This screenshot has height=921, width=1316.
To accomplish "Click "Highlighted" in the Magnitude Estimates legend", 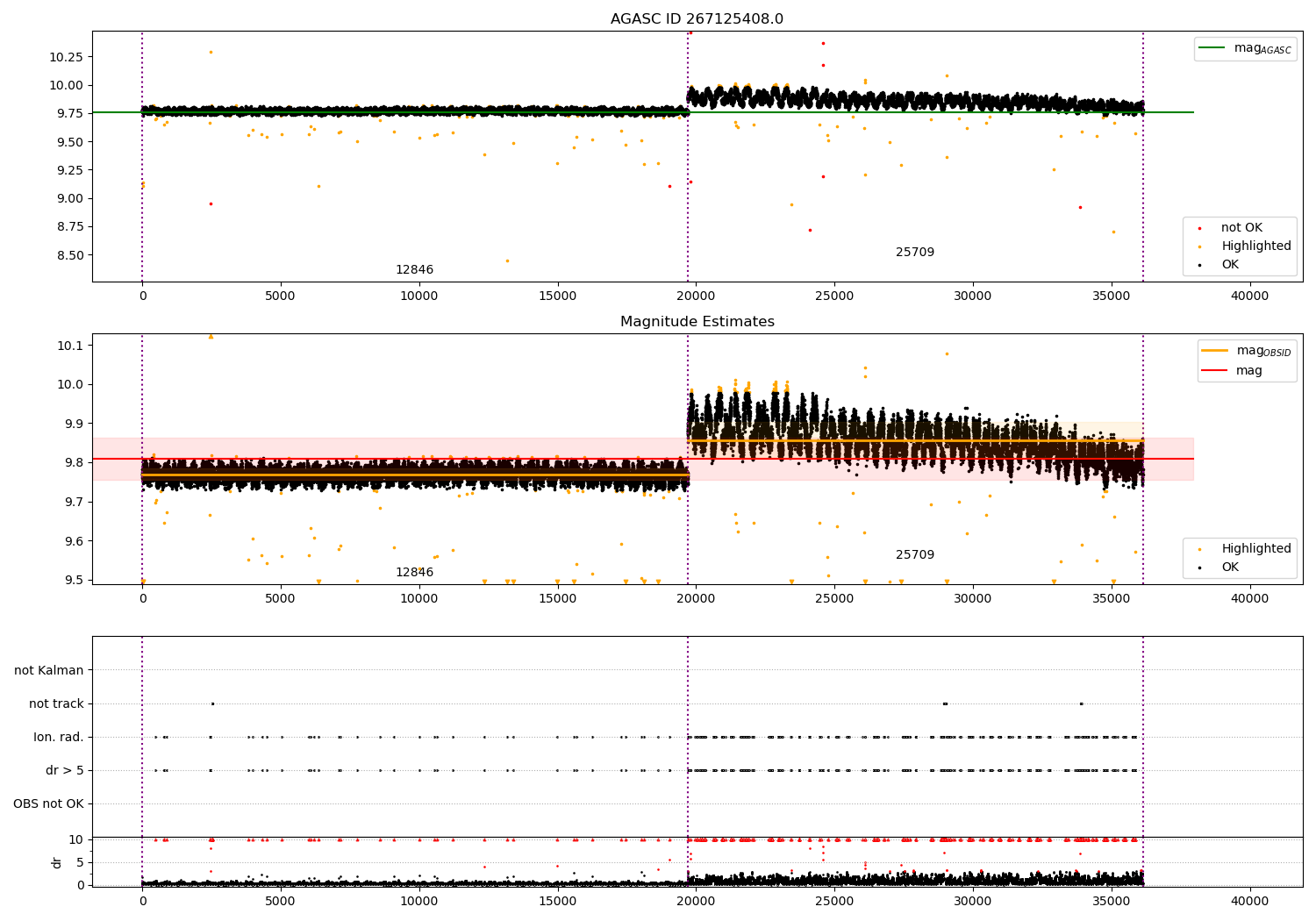I will click(1256, 548).
